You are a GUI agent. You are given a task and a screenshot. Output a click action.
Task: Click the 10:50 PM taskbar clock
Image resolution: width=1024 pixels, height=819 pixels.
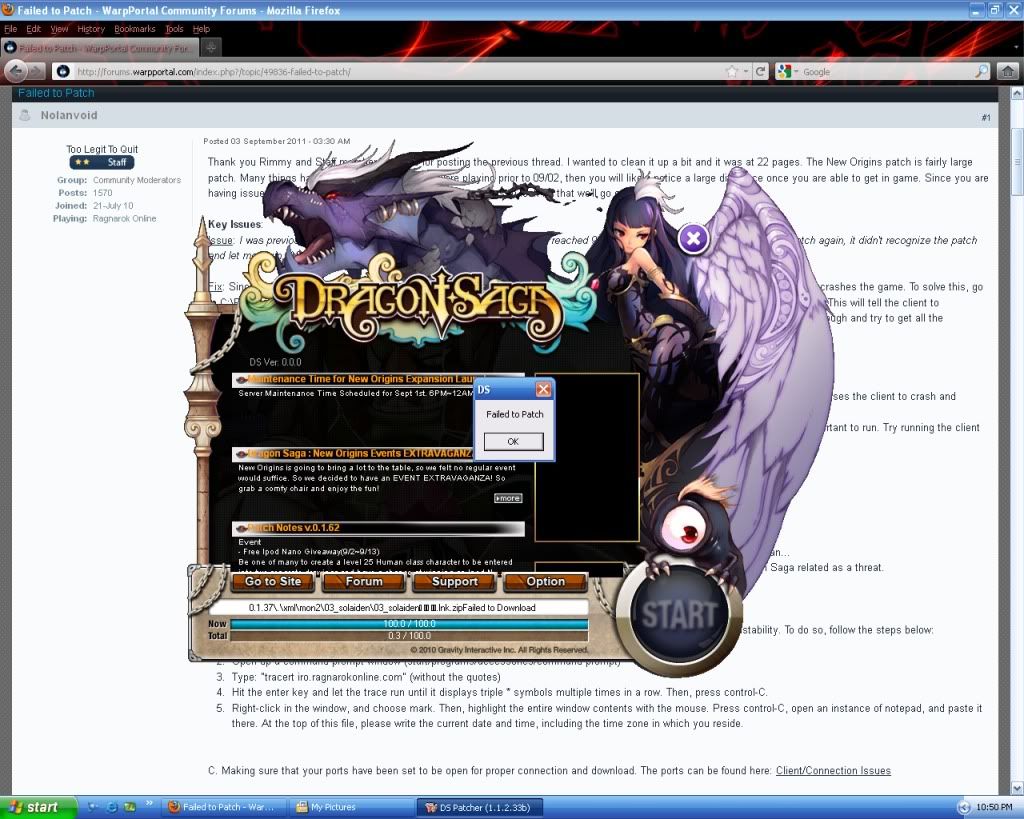coord(995,807)
